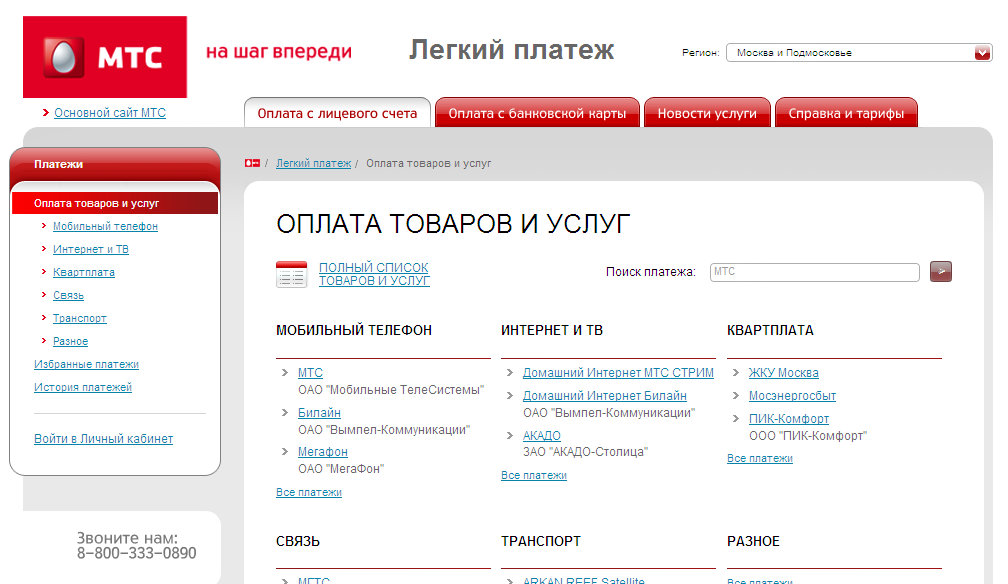Open Квартплата in sidebar

point(84,273)
